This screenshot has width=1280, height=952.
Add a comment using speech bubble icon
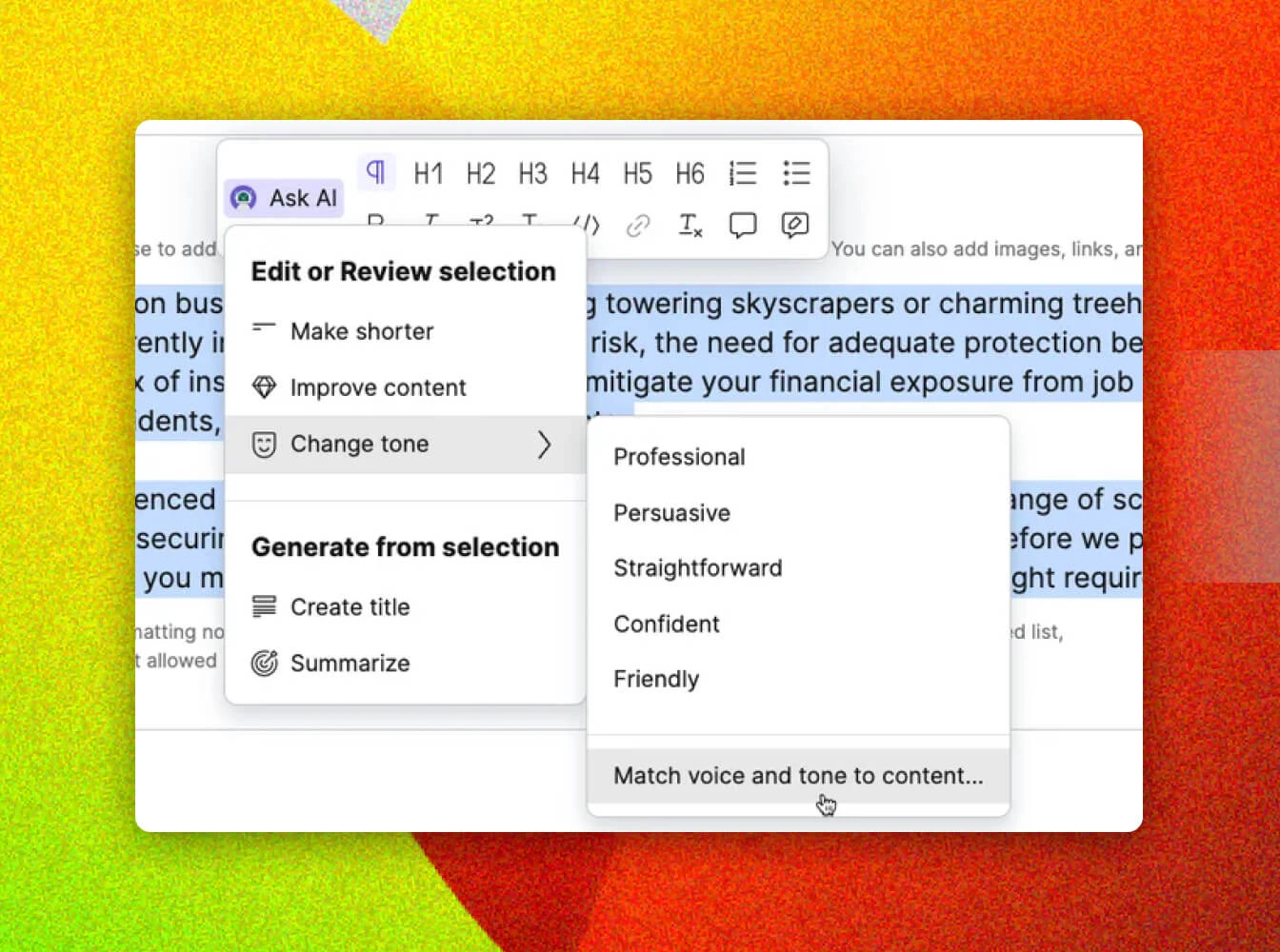pyautogui.click(x=743, y=226)
